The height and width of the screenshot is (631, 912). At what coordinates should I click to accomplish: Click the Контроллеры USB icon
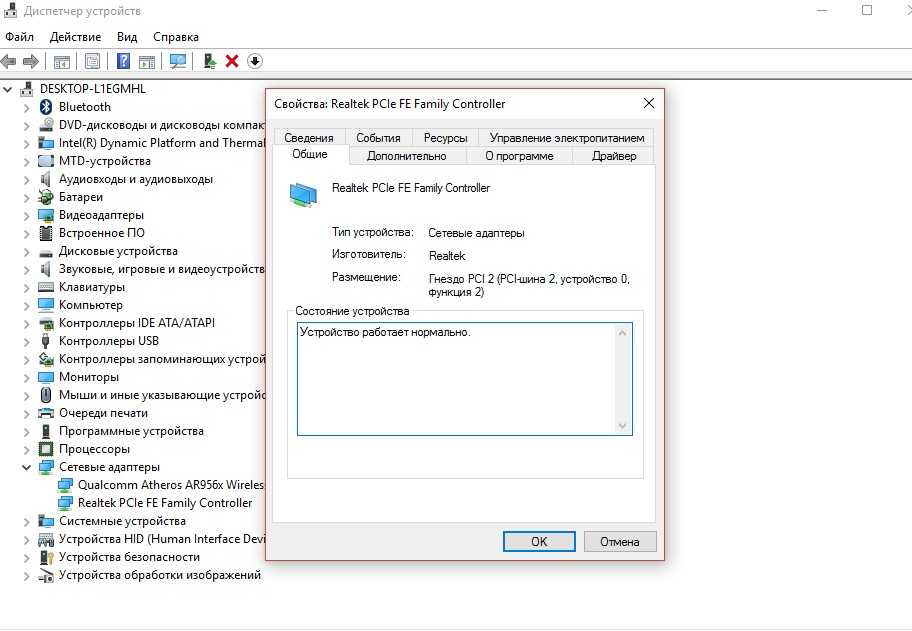[46, 341]
